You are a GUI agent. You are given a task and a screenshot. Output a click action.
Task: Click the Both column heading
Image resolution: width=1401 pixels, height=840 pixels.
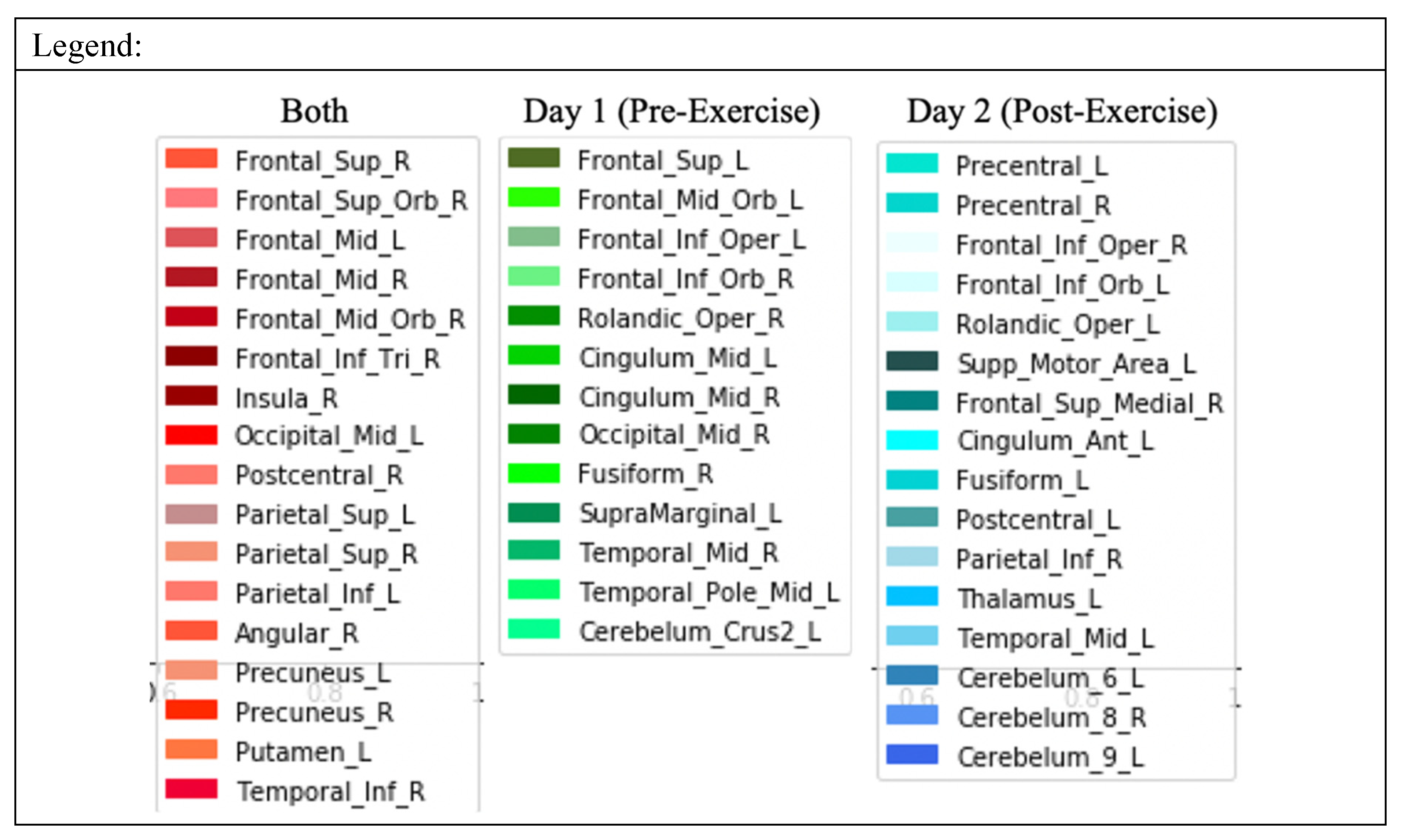click(315, 111)
